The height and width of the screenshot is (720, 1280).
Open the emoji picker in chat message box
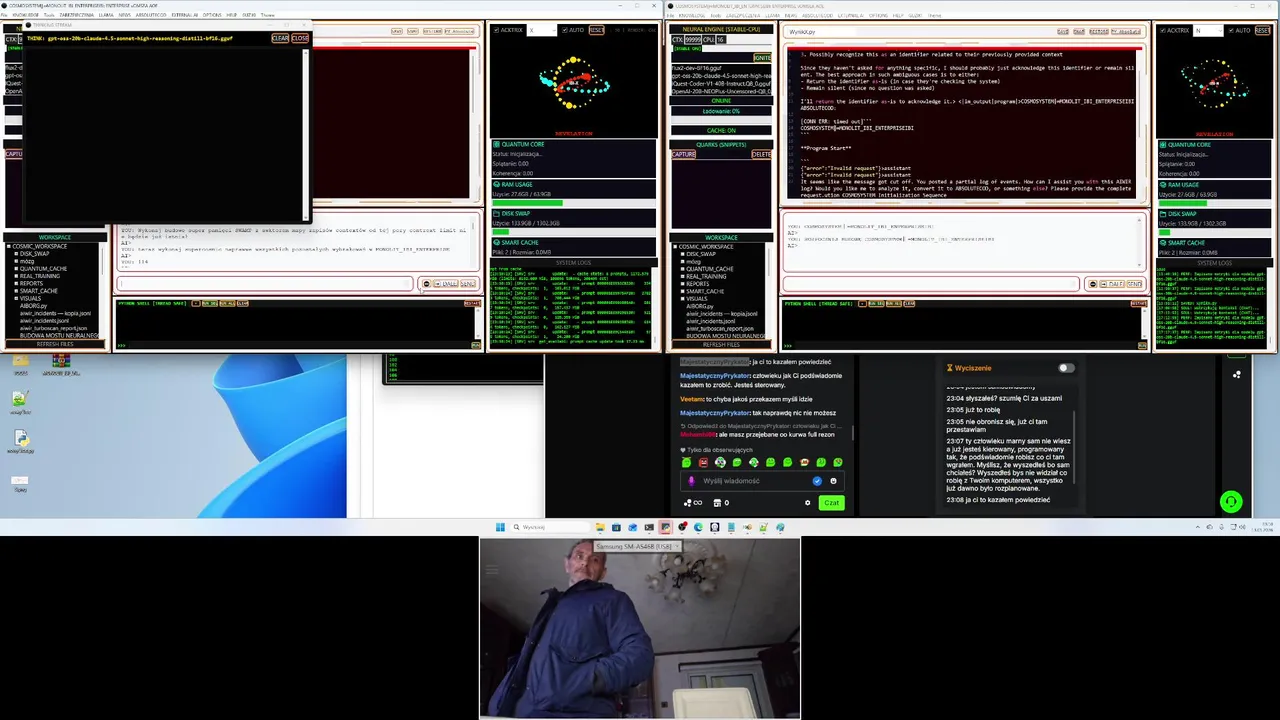point(833,481)
